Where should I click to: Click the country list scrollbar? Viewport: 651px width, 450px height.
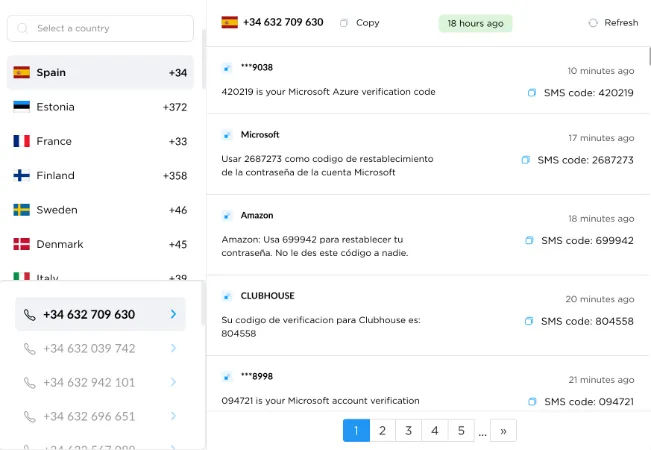pyautogui.click(x=203, y=59)
